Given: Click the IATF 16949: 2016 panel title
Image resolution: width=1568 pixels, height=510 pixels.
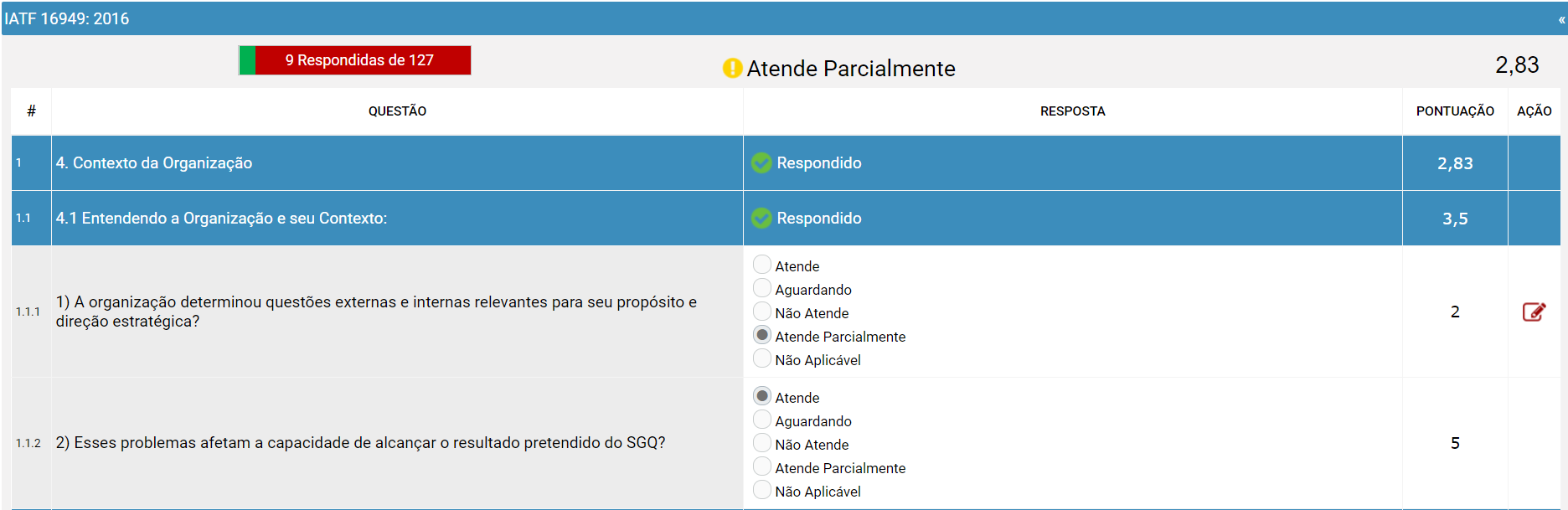Looking at the screenshot, I should [x=67, y=18].
